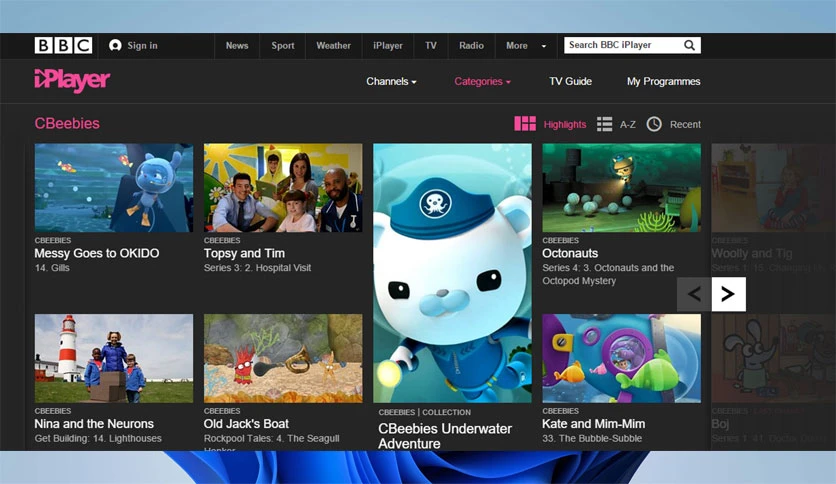Open the Sport section

283,46
